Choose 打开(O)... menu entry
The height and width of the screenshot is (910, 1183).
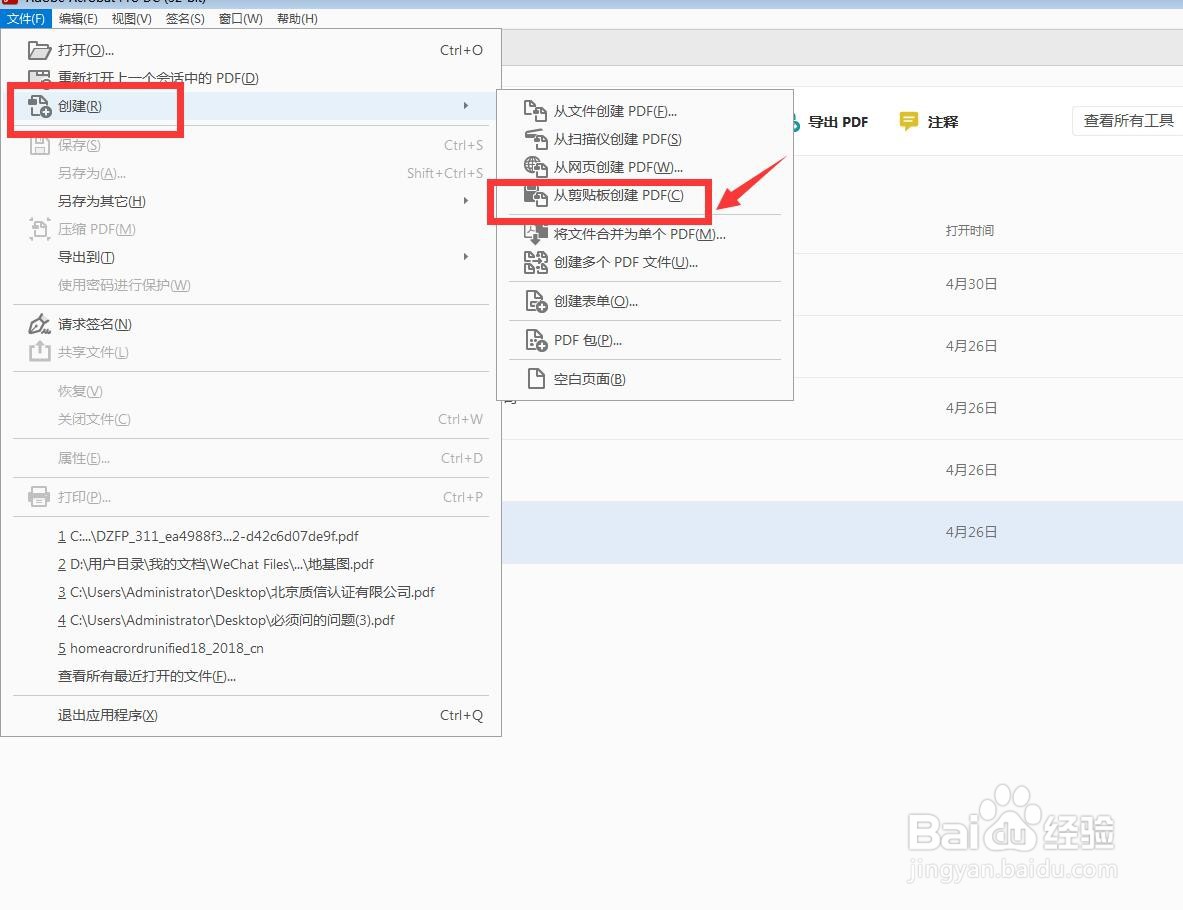pyautogui.click(x=250, y=51)
